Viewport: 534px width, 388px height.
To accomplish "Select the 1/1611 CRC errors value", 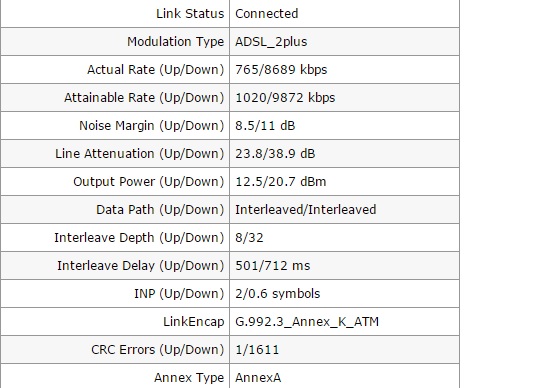I will (257, 350).
